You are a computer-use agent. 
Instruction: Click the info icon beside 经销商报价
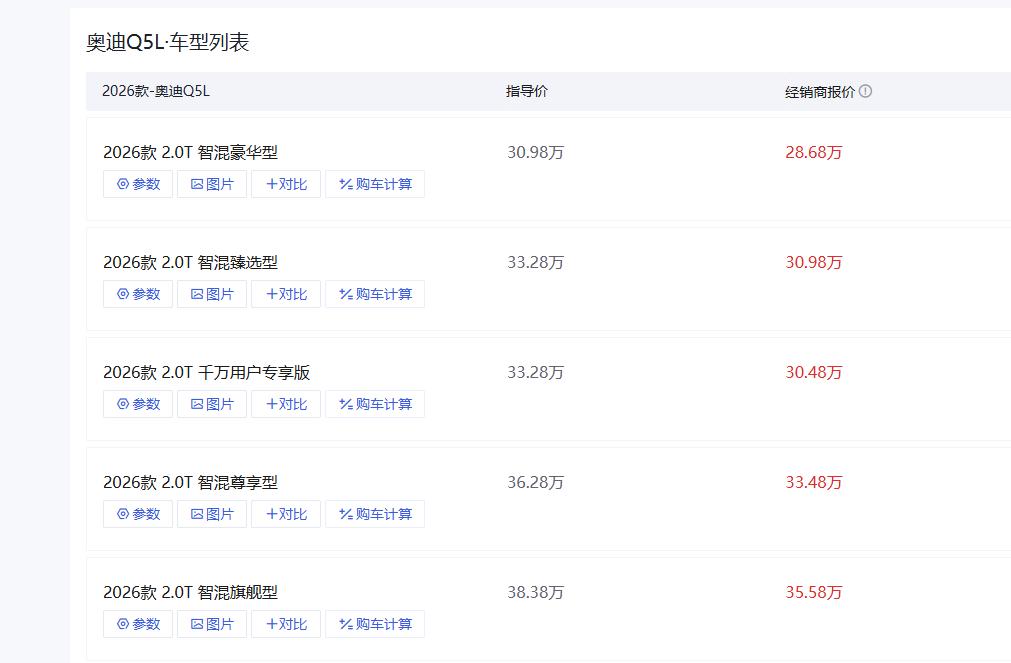865,91
